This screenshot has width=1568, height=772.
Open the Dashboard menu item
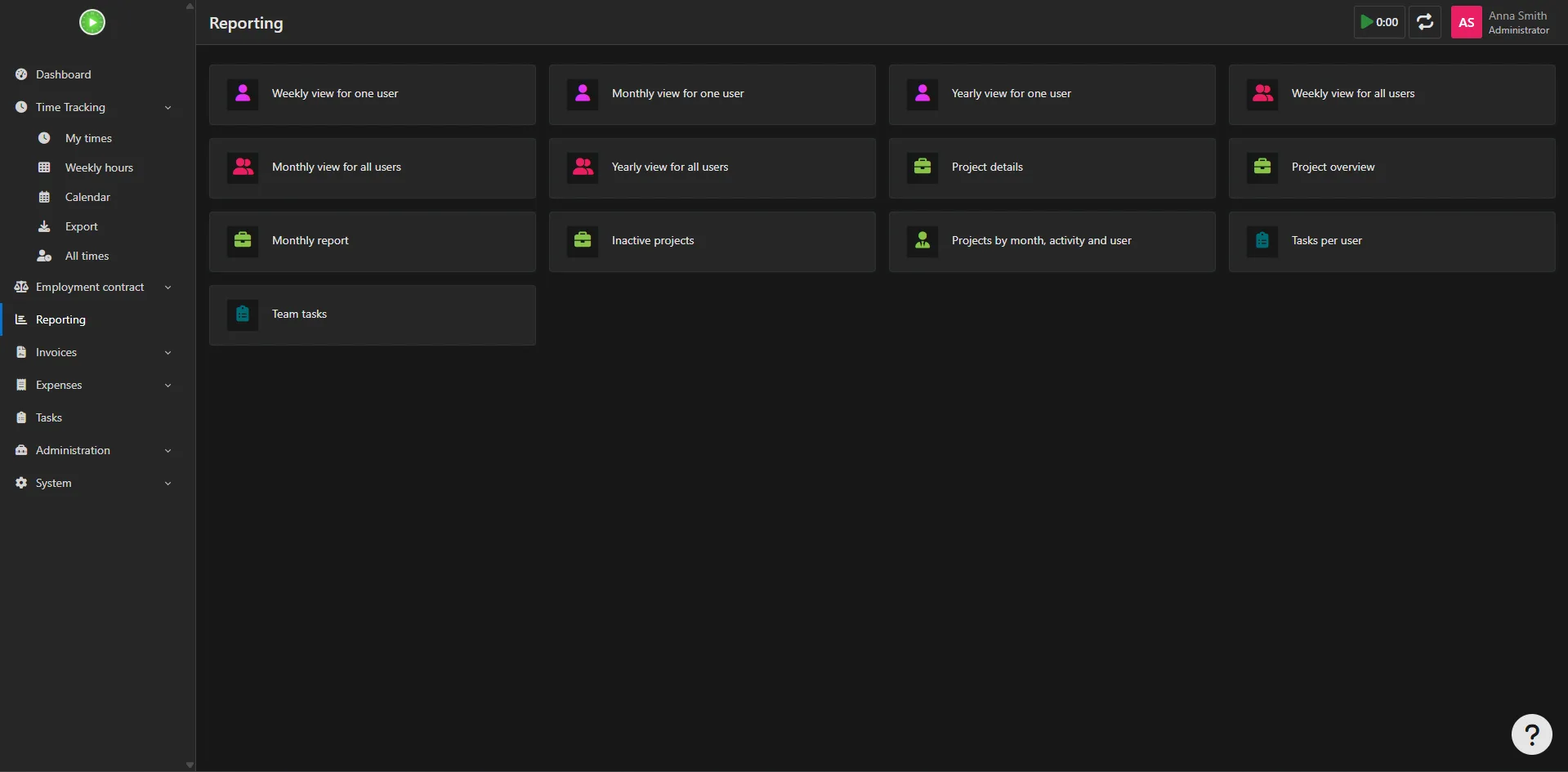92,74
